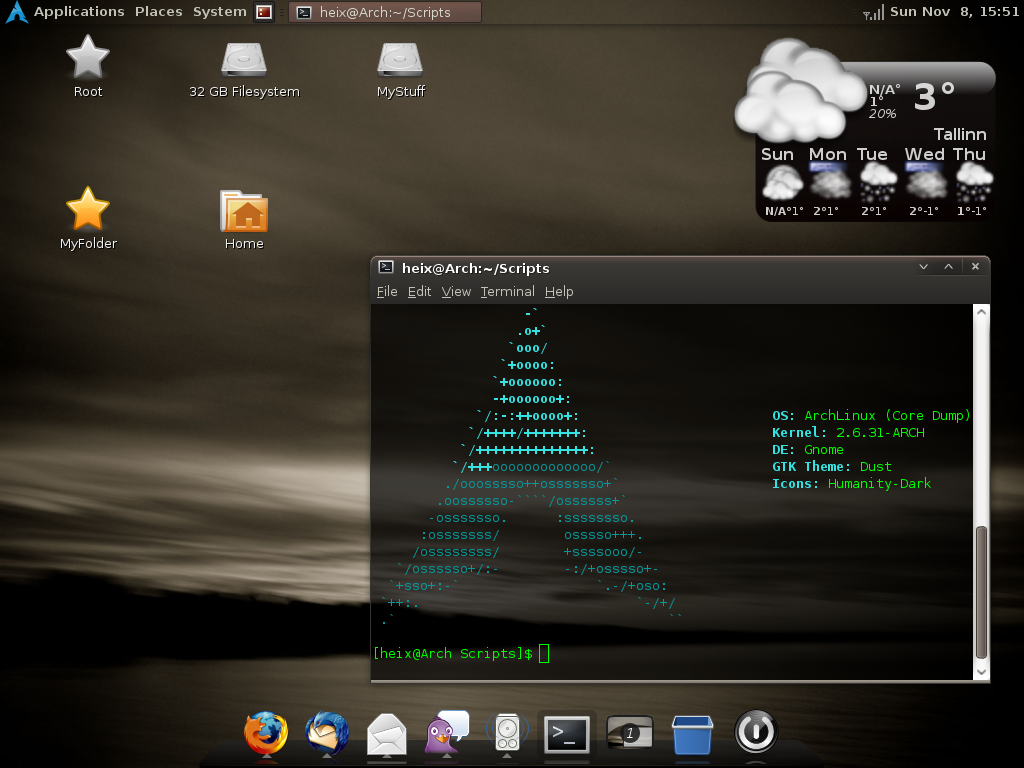Click the terminal scrollbar thumb
This screenshot has width=1024, height=768.
[x=981, y=592]
